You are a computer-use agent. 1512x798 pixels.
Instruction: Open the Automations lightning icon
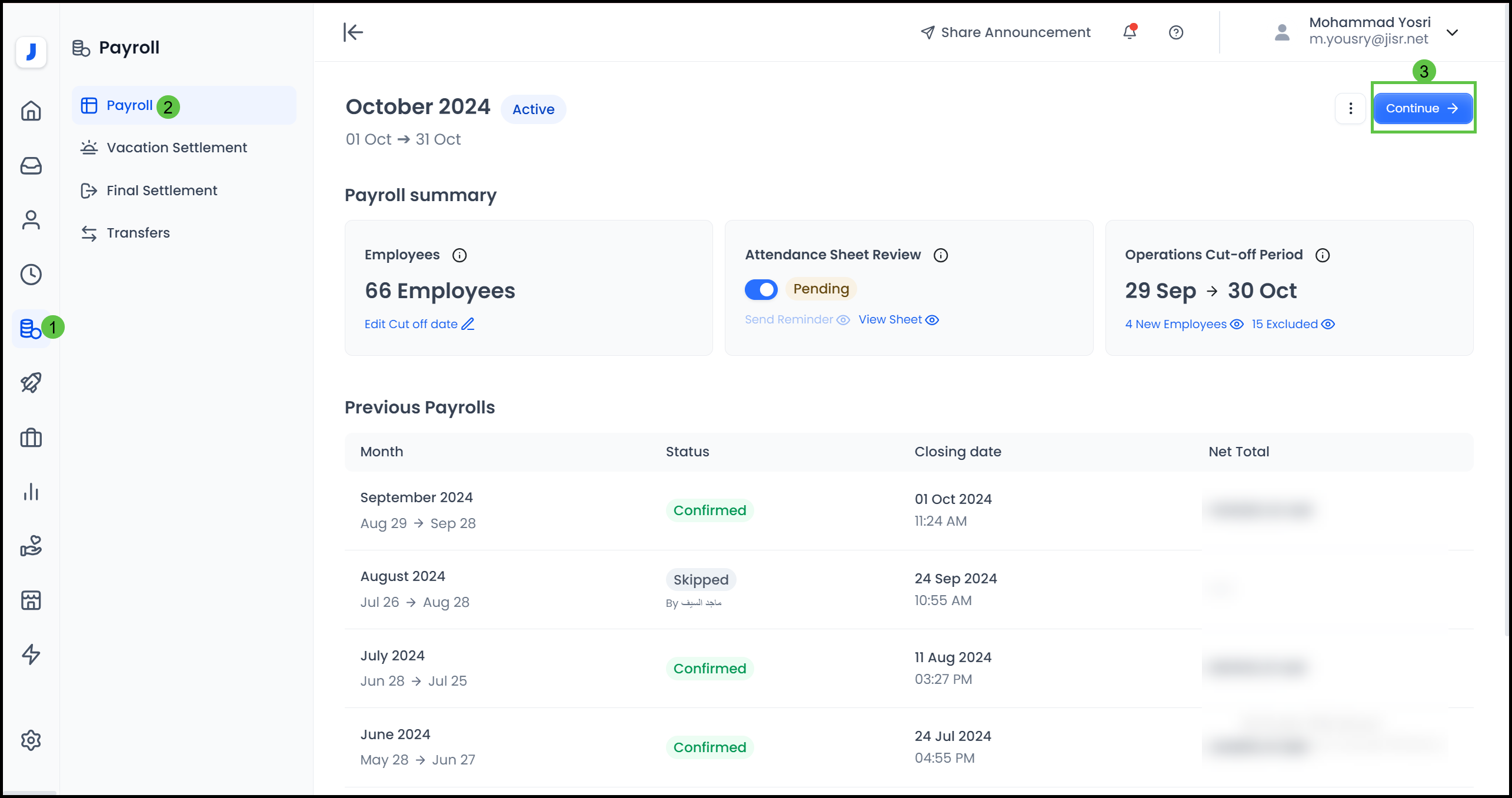(30, 654)
